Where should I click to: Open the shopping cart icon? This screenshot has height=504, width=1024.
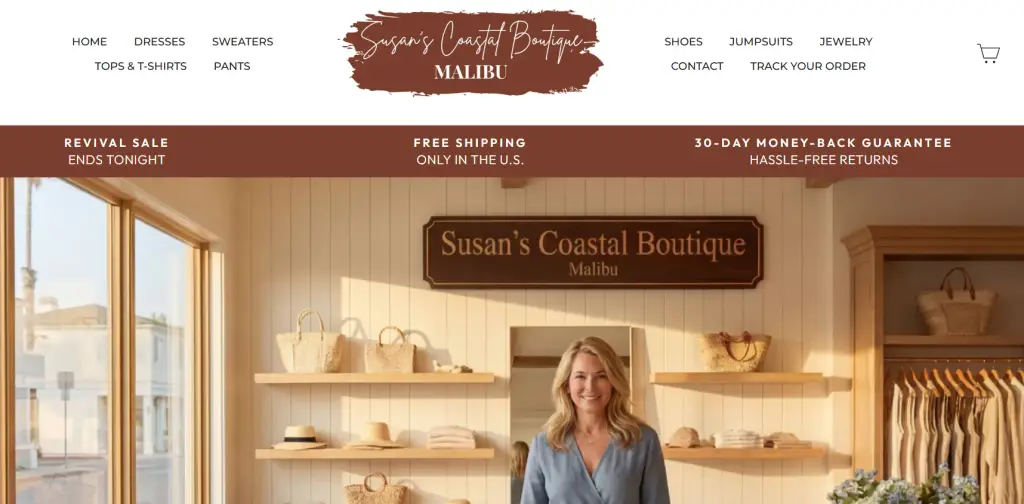988,53
